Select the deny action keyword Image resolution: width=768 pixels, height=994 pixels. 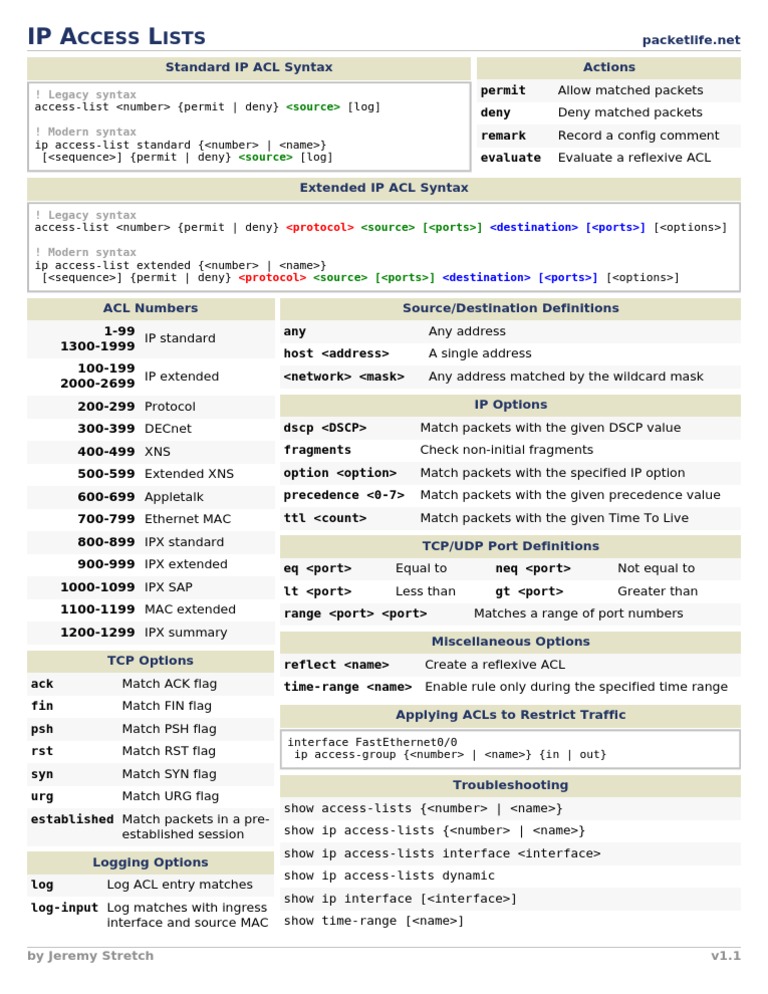click(x=495, y=112)
